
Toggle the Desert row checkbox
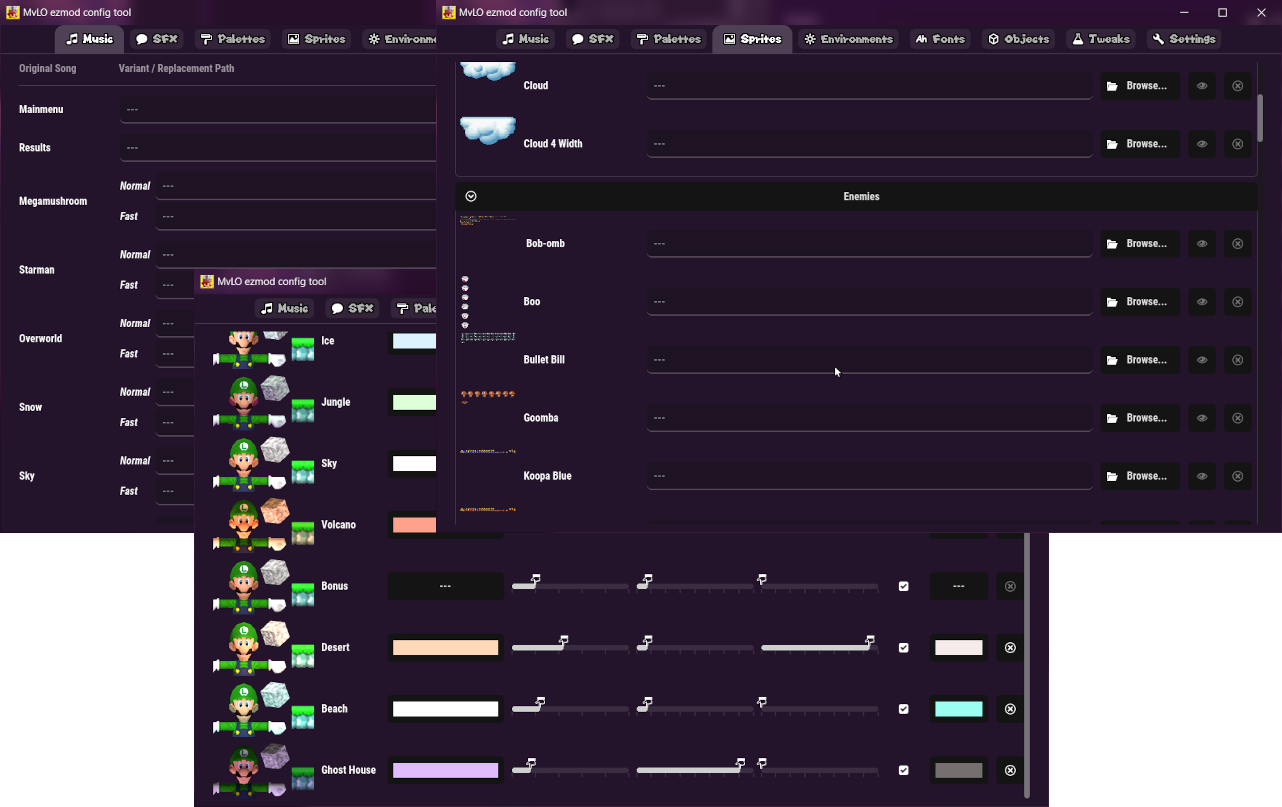(904, 648)
